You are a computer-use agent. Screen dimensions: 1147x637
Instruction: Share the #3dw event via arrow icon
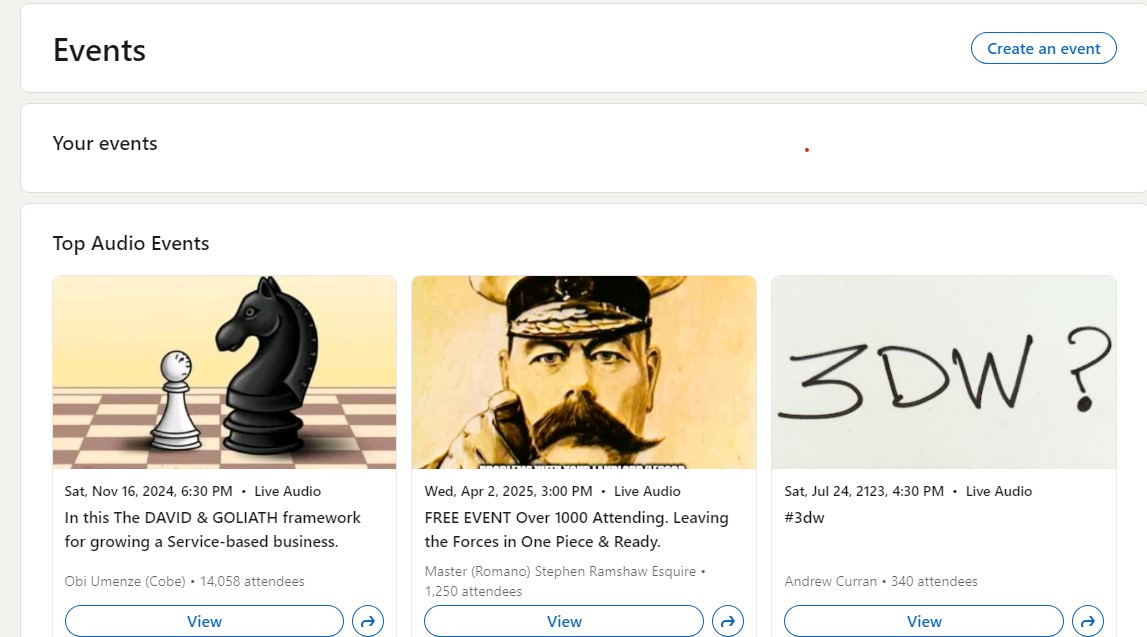point(1088,621)
